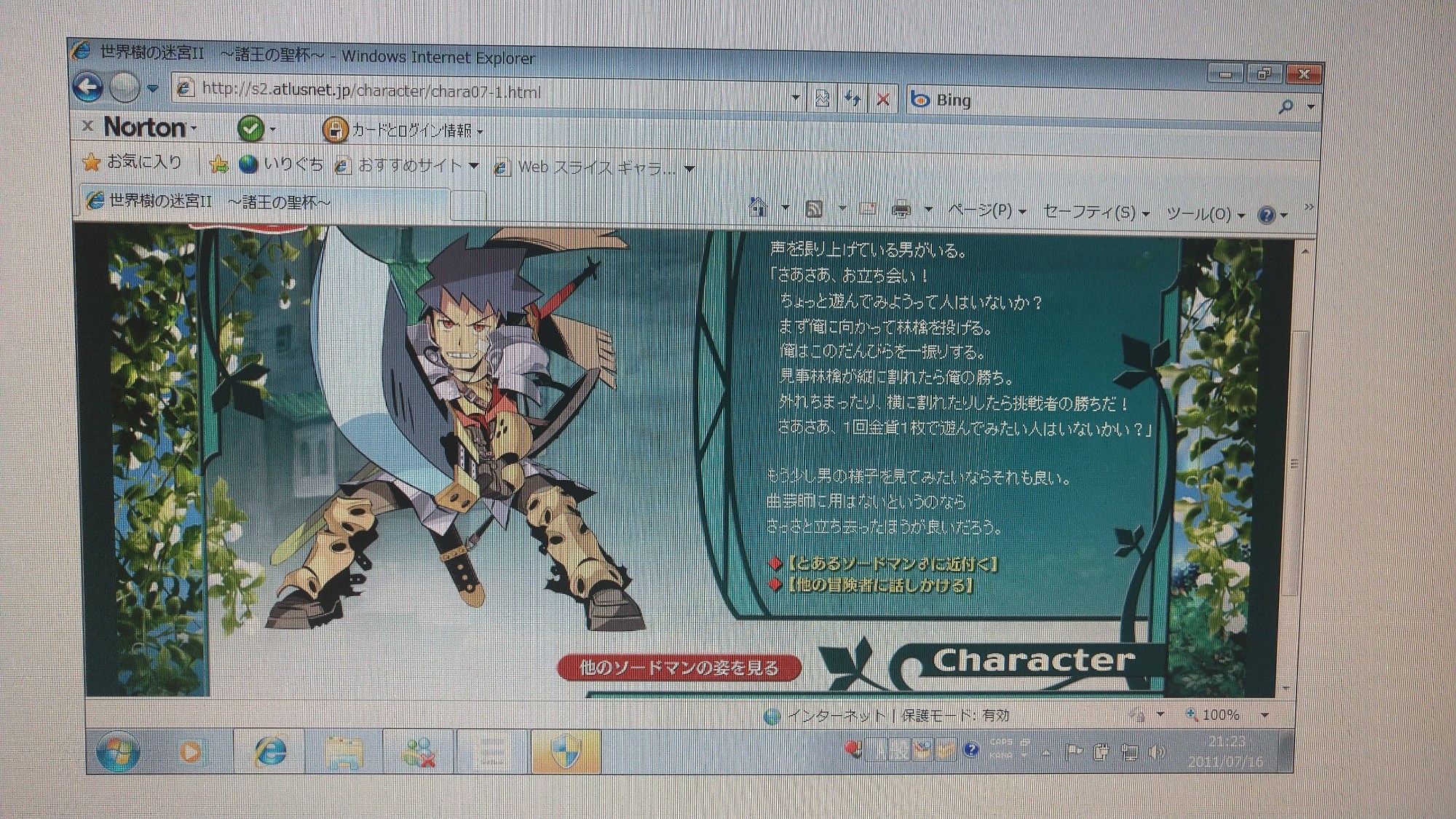Select the 世界樹の迷宮II browser tab
1456x819 pixels.
point(218,200)
